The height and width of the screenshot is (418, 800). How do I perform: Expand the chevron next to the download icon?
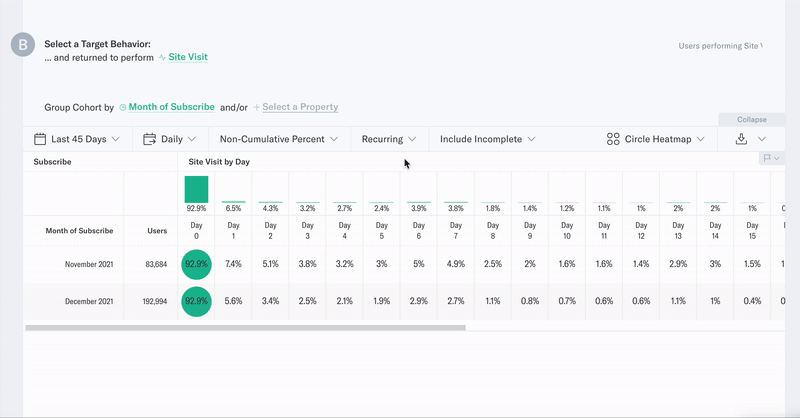point(762,139)
